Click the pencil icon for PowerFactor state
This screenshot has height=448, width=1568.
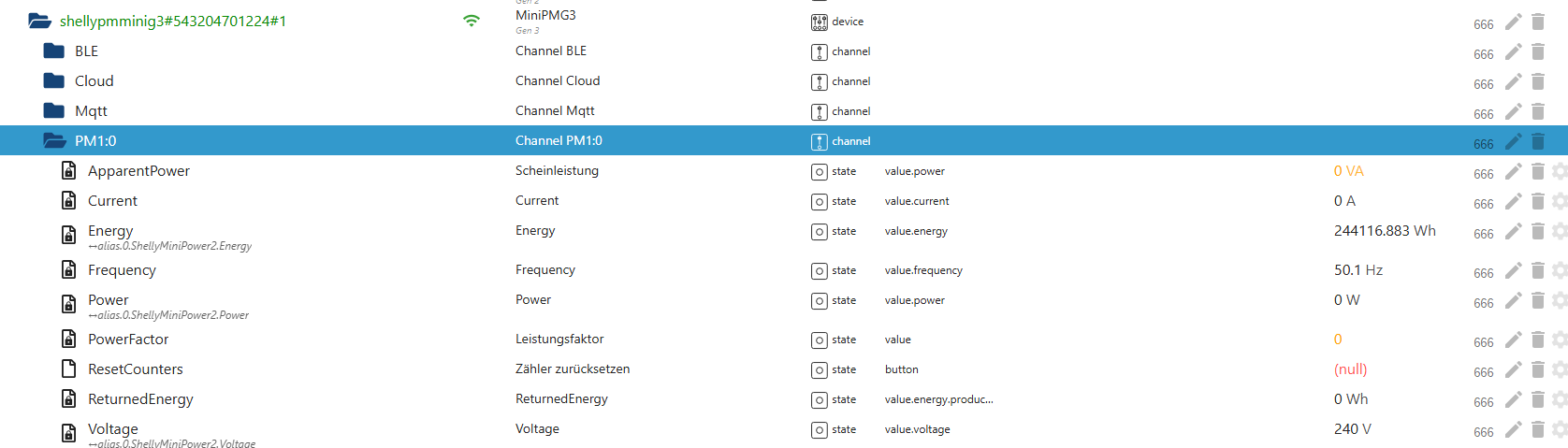1513,340
